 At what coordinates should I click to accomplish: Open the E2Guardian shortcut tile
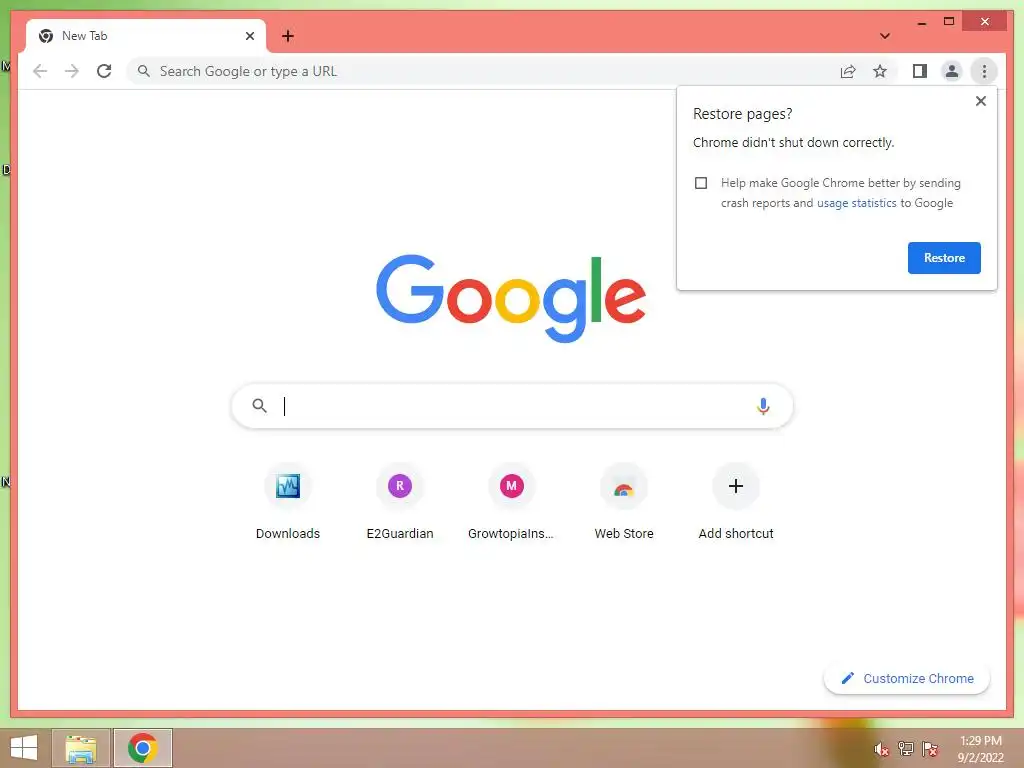[x=400, y=503]
